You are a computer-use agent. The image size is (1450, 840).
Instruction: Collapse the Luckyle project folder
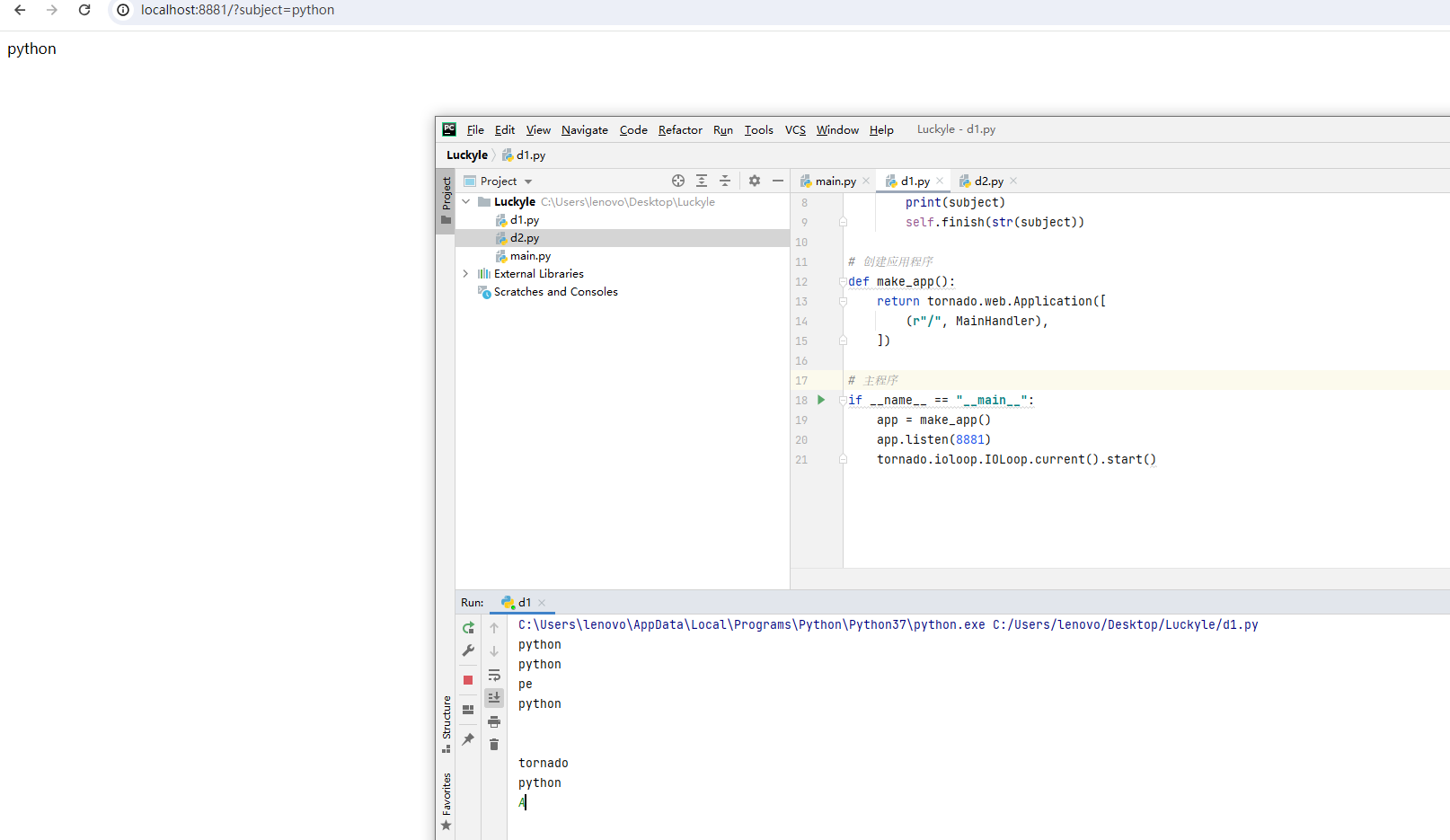coord(465,202)
